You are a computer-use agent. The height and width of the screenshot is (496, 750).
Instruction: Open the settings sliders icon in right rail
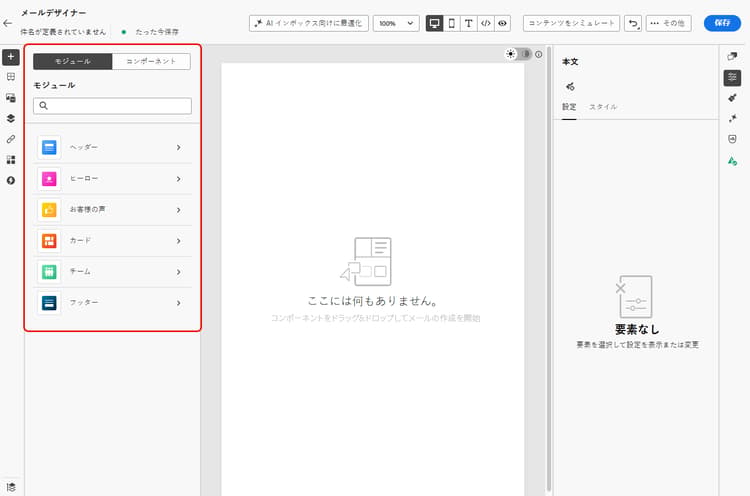(x=732, y=77)
